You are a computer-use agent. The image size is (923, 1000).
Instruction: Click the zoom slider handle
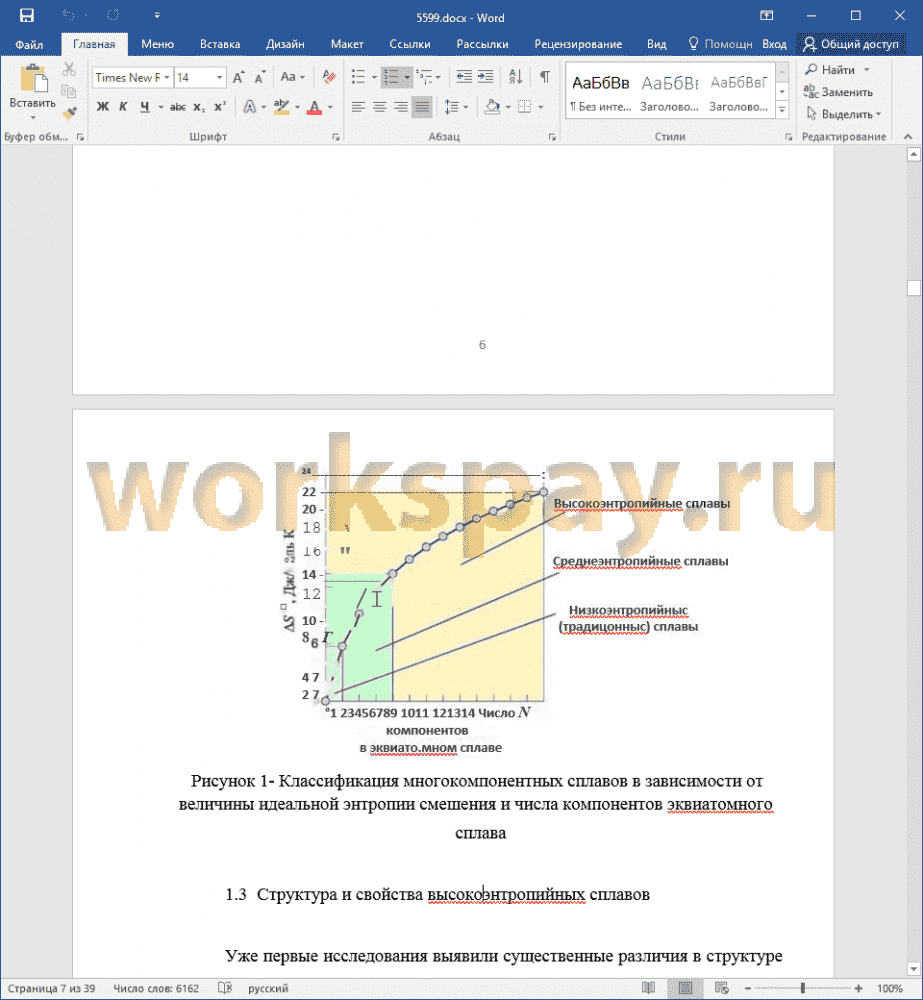802,988
